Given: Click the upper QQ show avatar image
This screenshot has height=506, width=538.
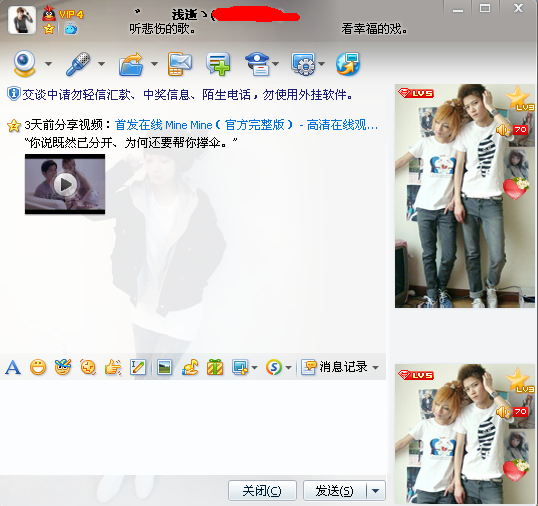Looking at the screenshot, I should (x=465, y=196).
